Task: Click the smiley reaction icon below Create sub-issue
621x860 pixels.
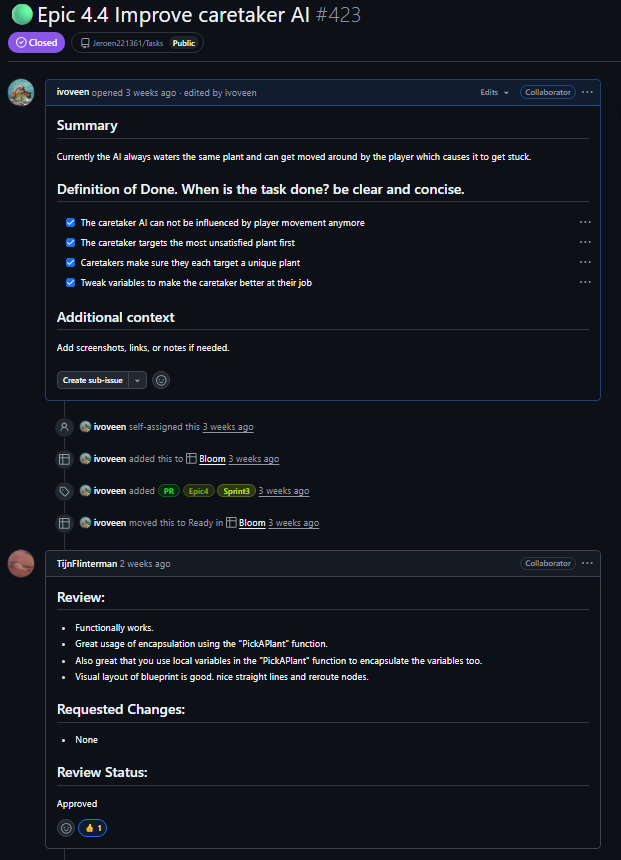Action: pos(160,380)
